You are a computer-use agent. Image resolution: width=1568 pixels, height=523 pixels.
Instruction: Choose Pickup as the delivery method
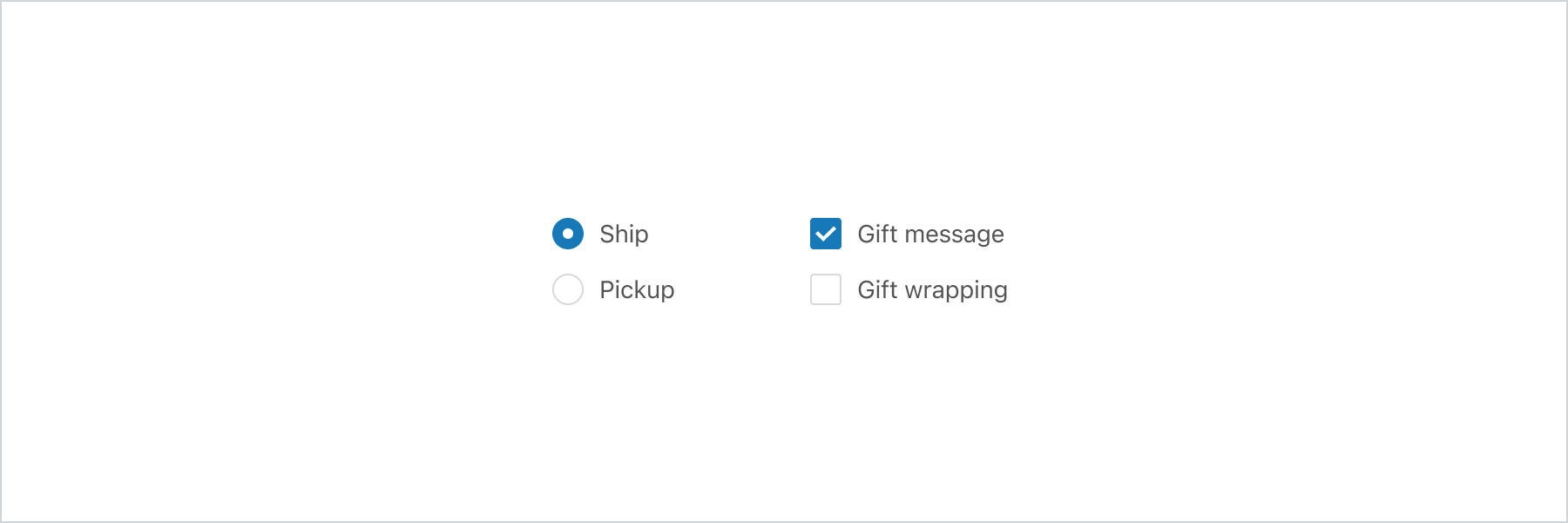568,289
